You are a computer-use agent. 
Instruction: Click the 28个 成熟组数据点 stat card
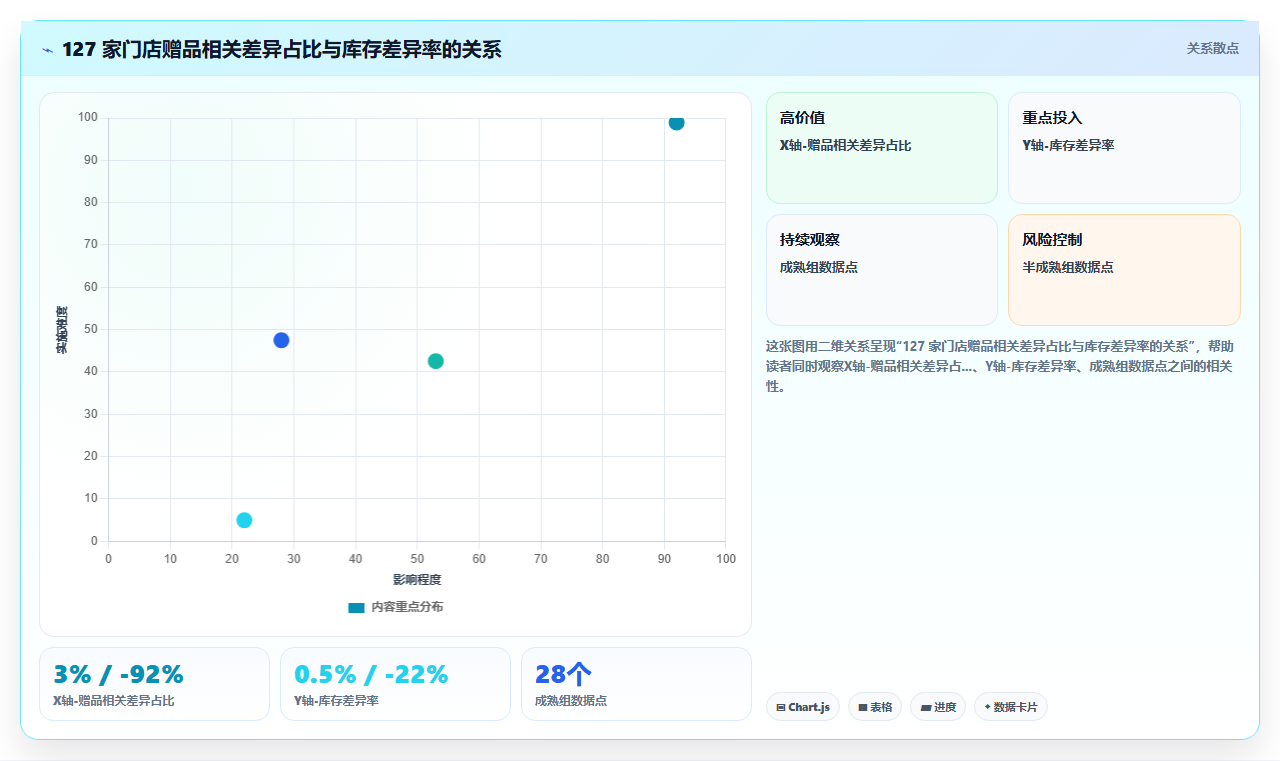coord(636,684)
